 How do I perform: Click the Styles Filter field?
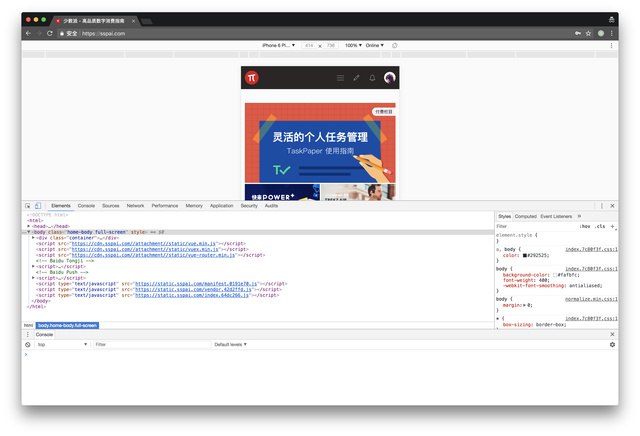pos(536,226)
